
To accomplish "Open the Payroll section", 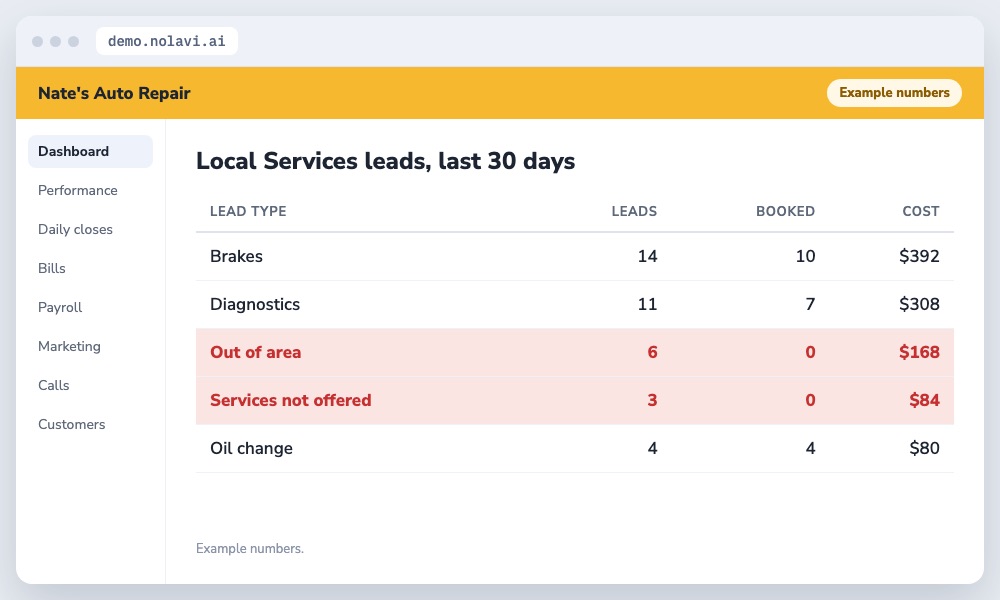I will 60,307.
